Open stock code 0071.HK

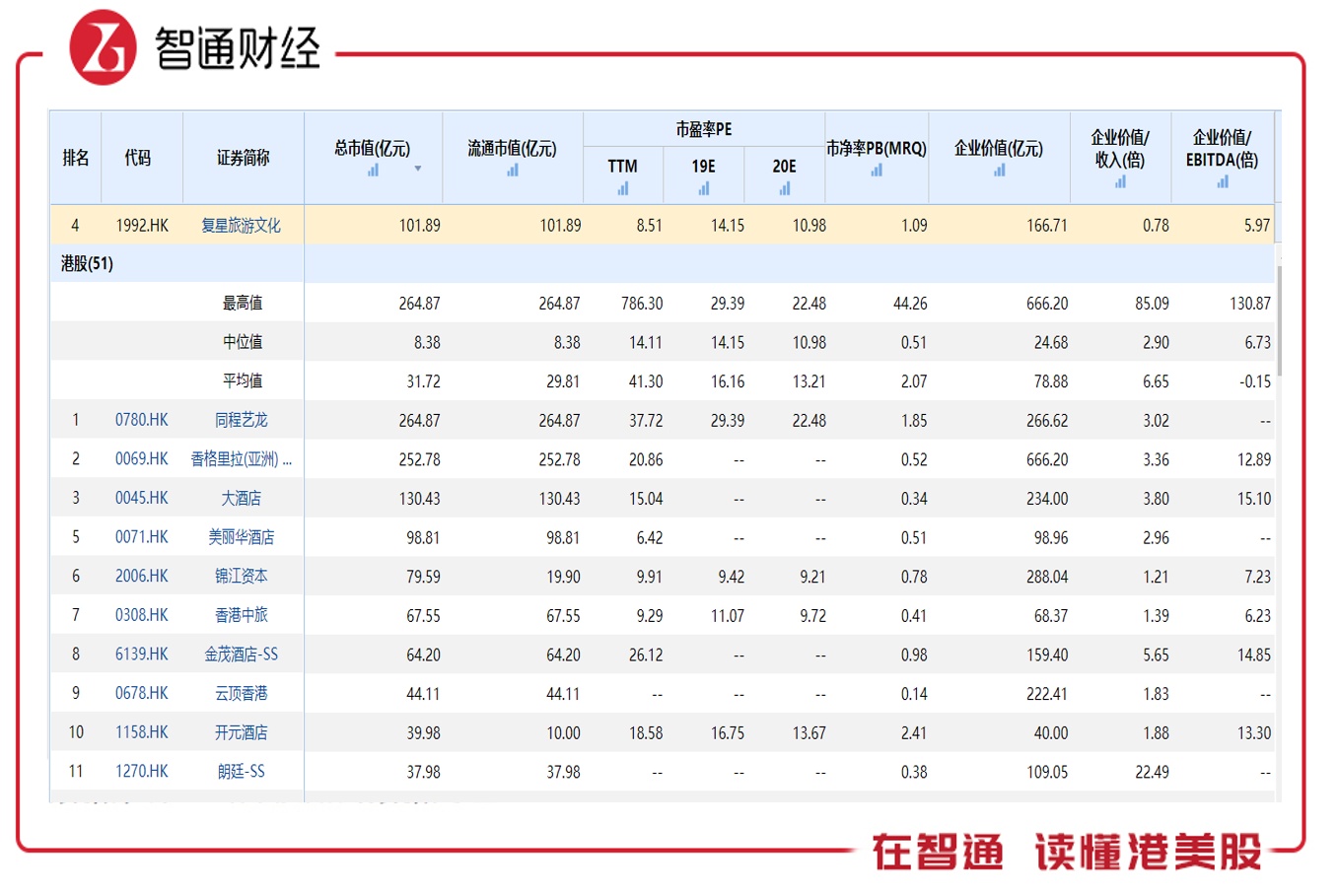coord(142,537)
